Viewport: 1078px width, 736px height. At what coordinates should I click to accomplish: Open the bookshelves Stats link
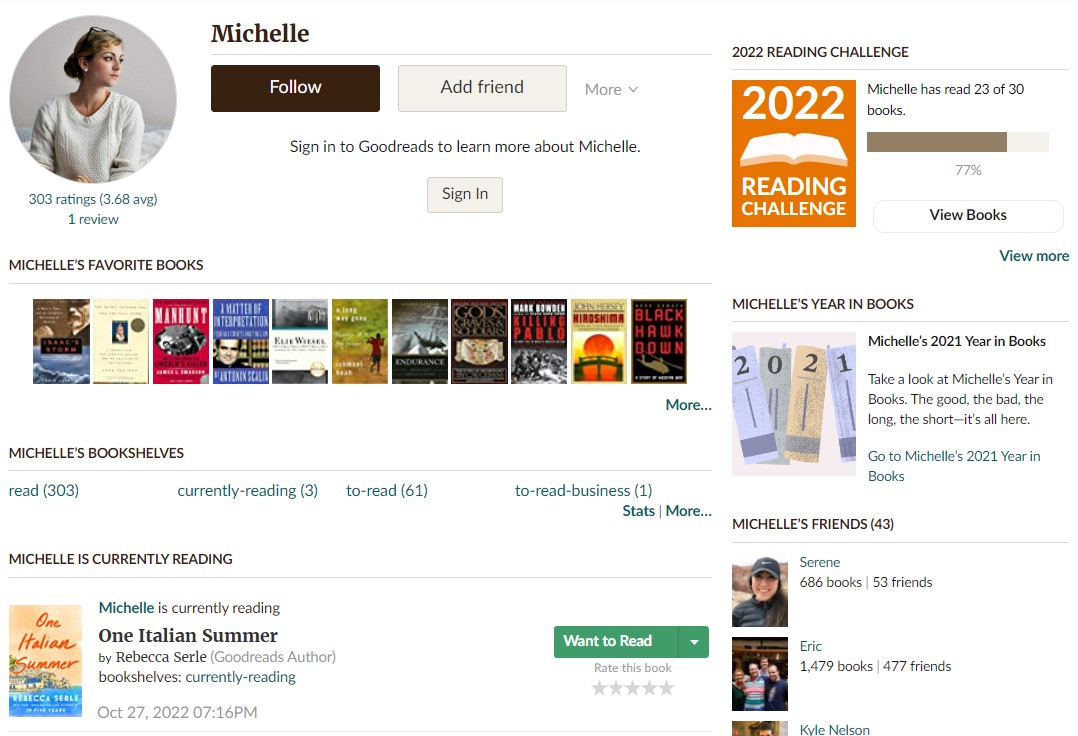[639, 511]
